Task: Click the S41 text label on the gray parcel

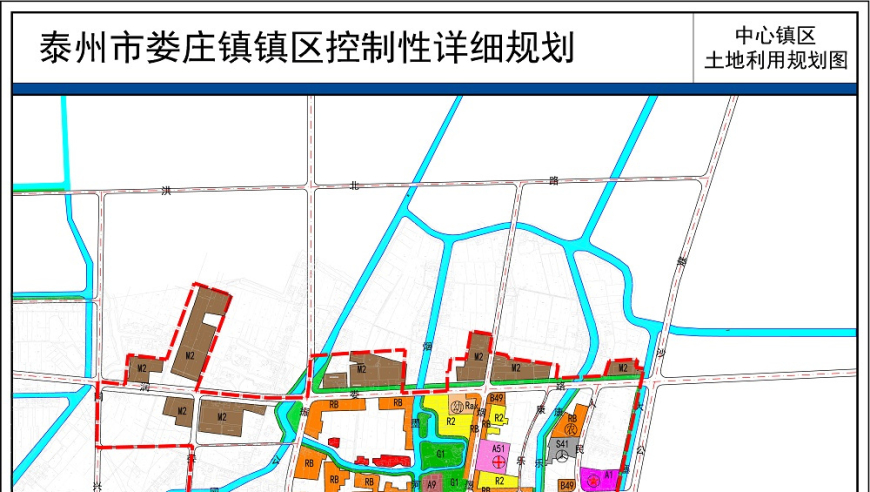Action: click(x=563, y=443)
